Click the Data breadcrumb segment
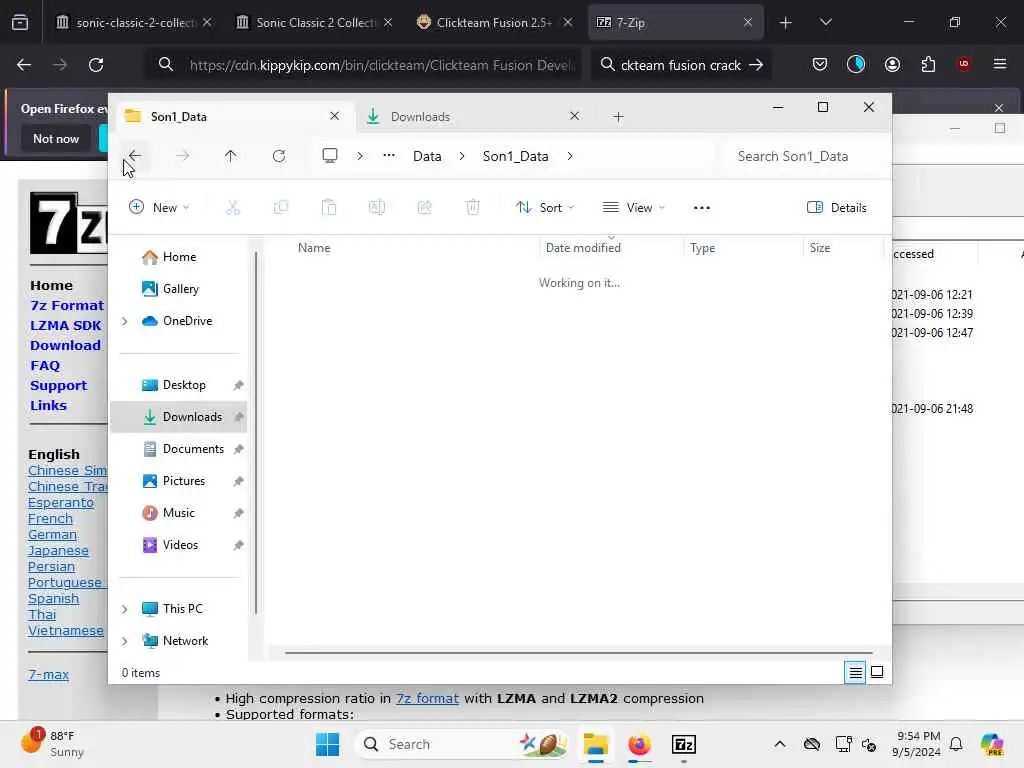The height and width of the screenshot is (768, 1024). [427, 156]
